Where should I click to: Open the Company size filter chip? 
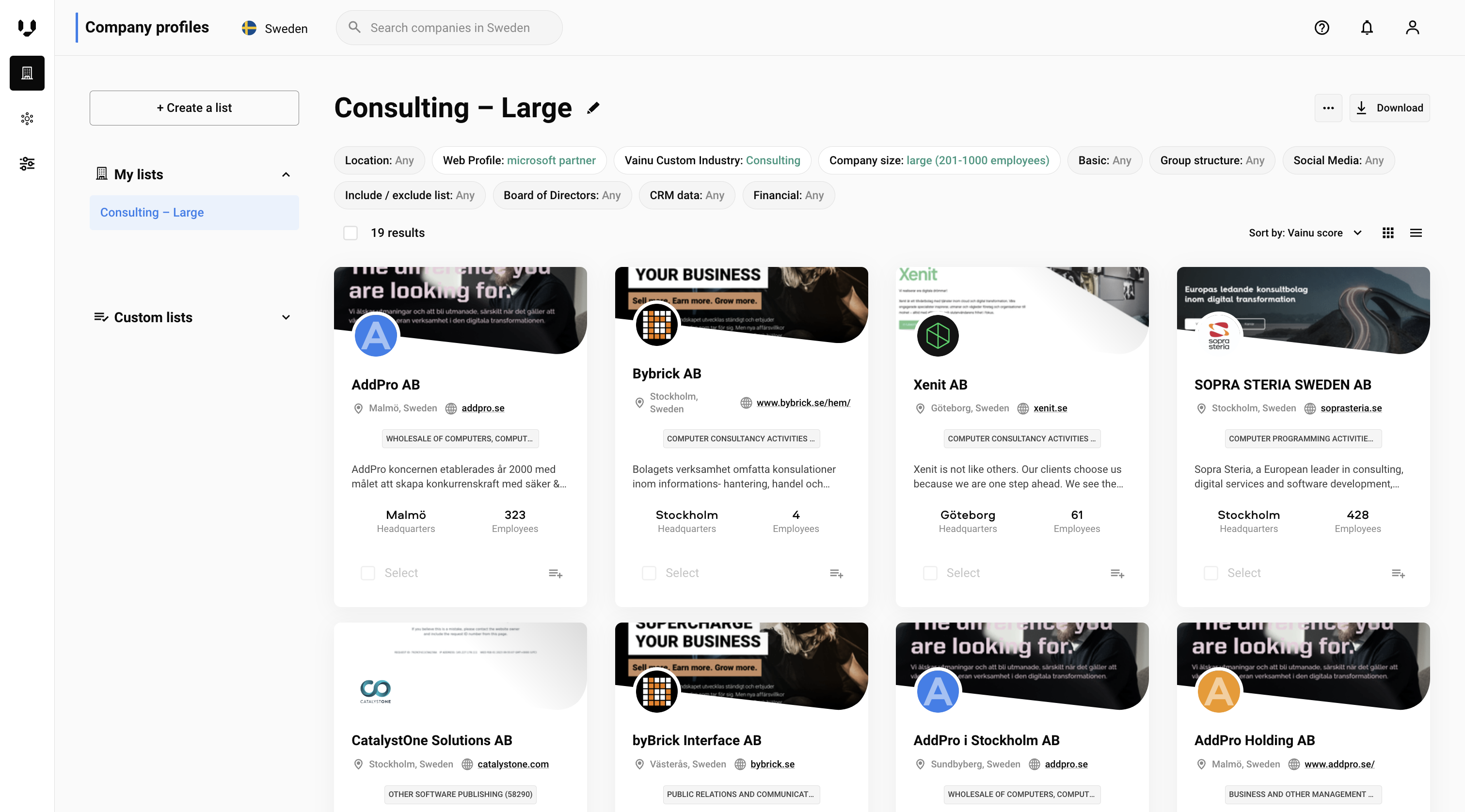pos(939,160)
